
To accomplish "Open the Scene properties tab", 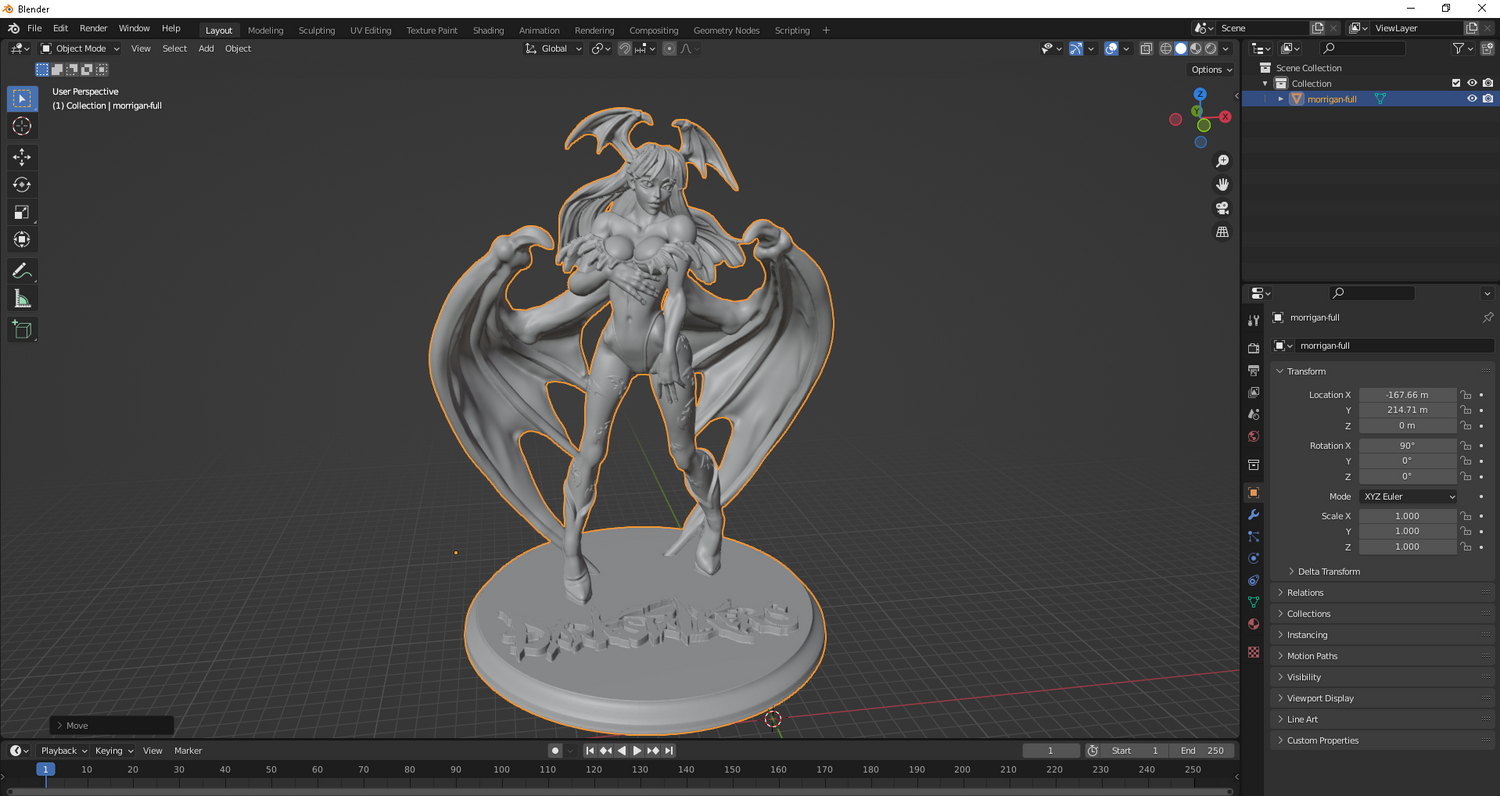I will tap(1253, 414).
